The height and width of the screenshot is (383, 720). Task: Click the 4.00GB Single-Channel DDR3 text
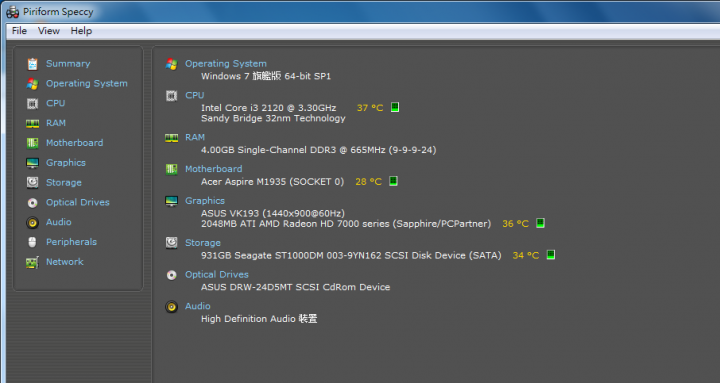pyautogui.click(x=319, y=150)
